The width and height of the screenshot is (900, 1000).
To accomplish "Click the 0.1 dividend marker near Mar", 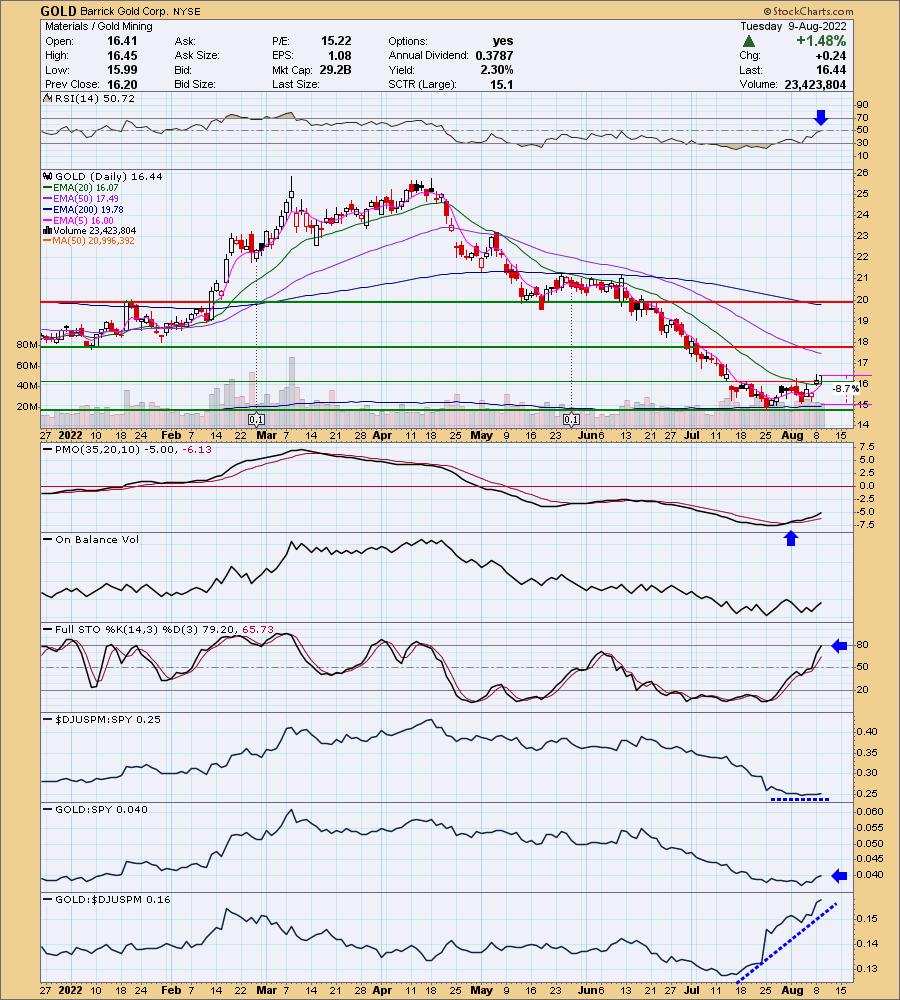I will tap(256, 420).
